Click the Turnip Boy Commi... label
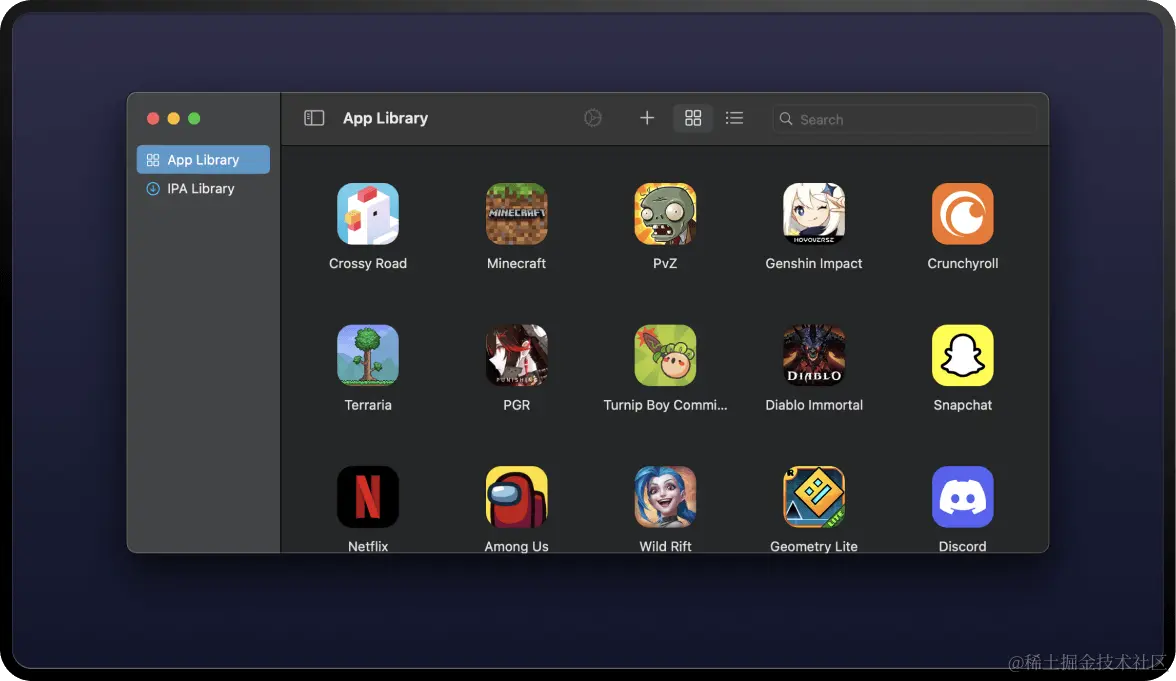1176x681 pixels. [x=665, y=405]
